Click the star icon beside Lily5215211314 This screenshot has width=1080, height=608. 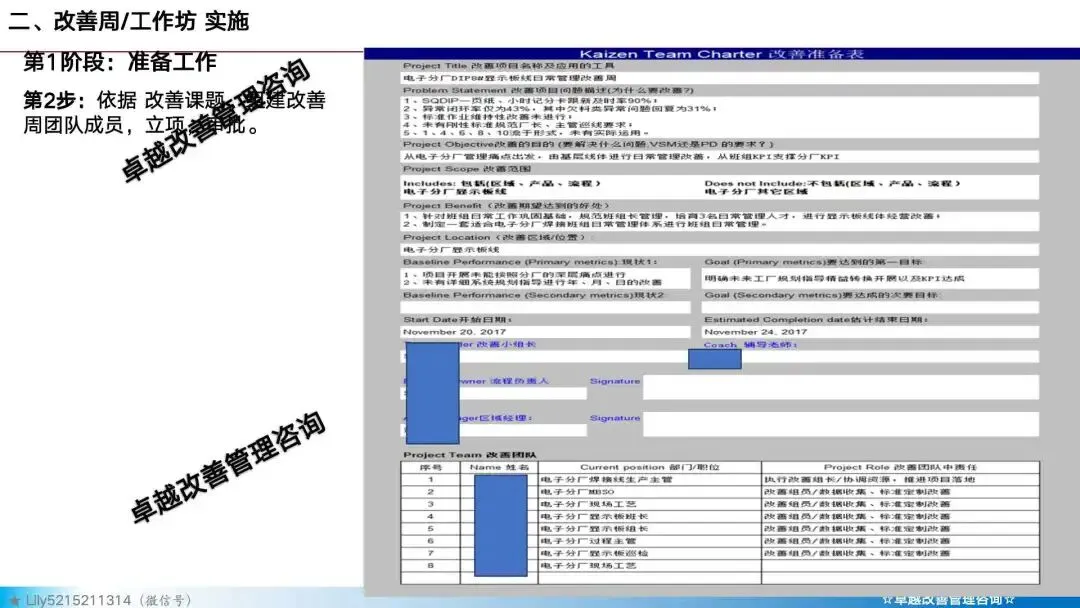pyautogui.click(x=14, y=601)
